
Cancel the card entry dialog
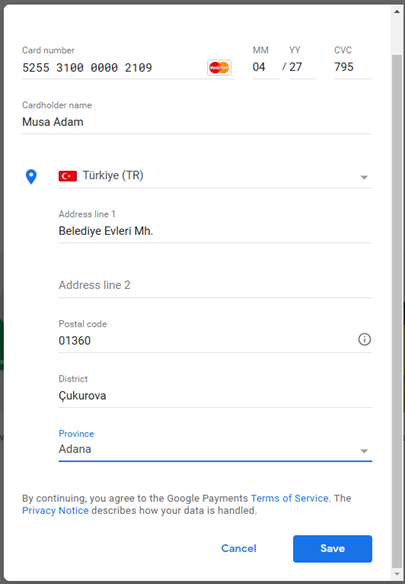(x=239, y=548)
